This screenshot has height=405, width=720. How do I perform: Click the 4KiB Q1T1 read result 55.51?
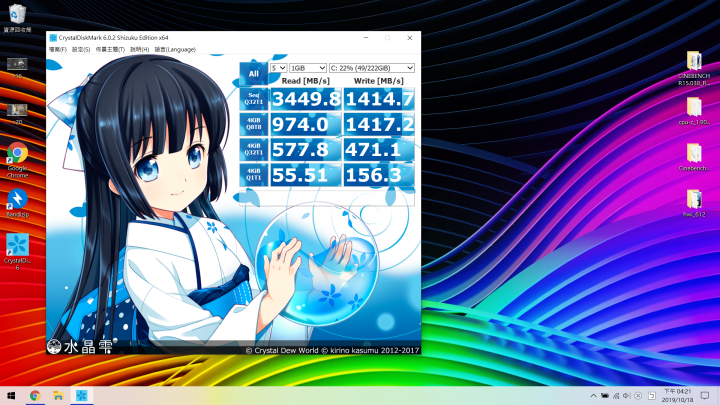point(306,174)
